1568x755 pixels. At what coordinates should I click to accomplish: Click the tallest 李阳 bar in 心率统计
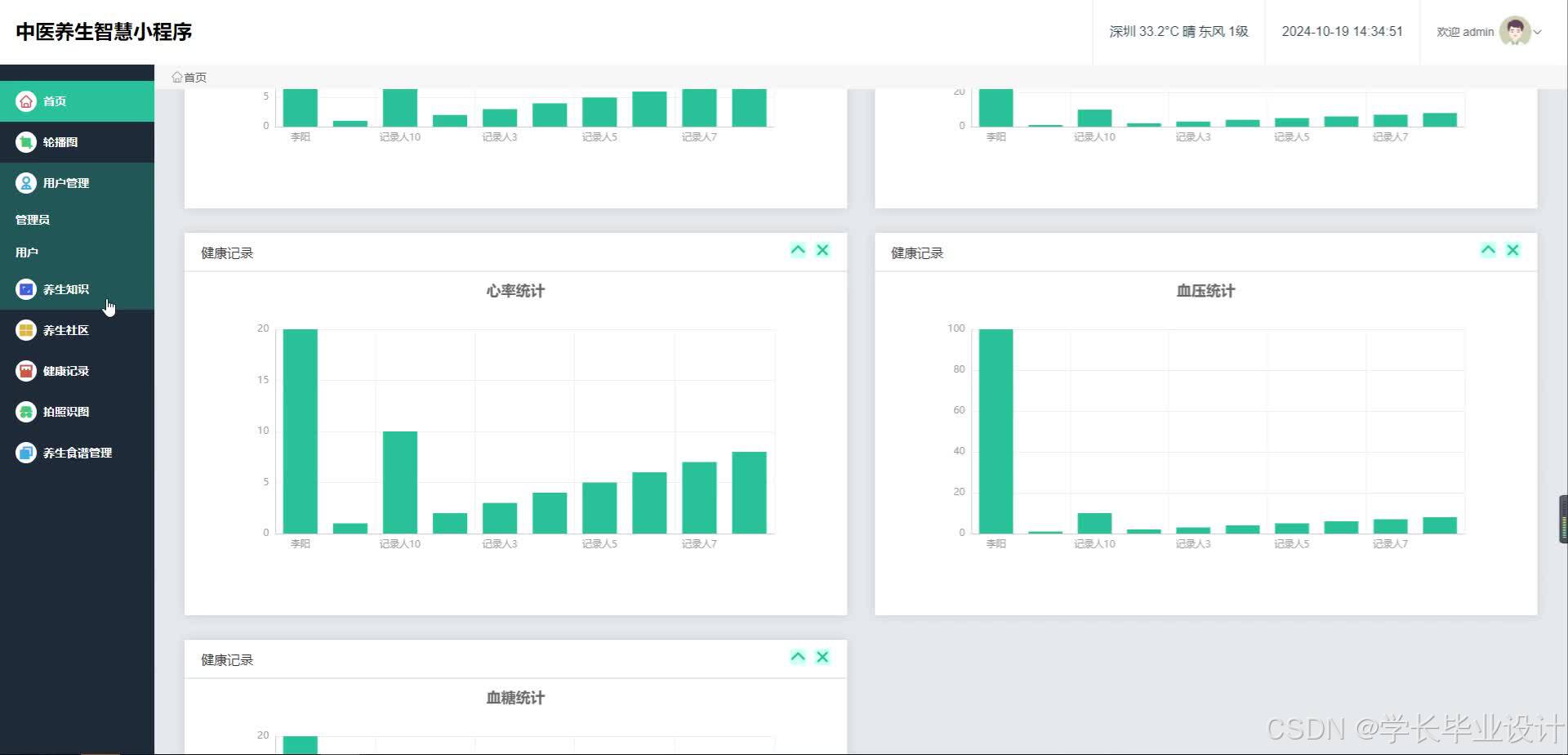(301, 431)
